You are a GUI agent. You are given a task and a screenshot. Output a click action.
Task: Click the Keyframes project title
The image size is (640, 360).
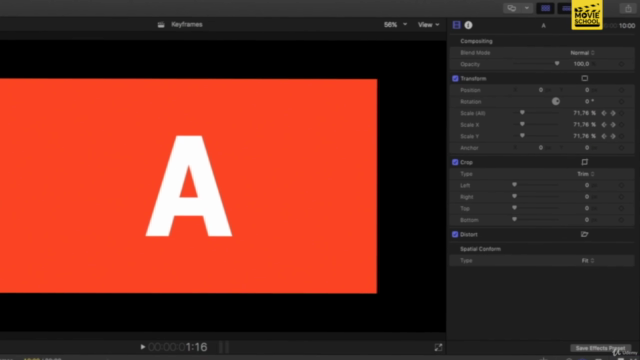tap(187, 24)
